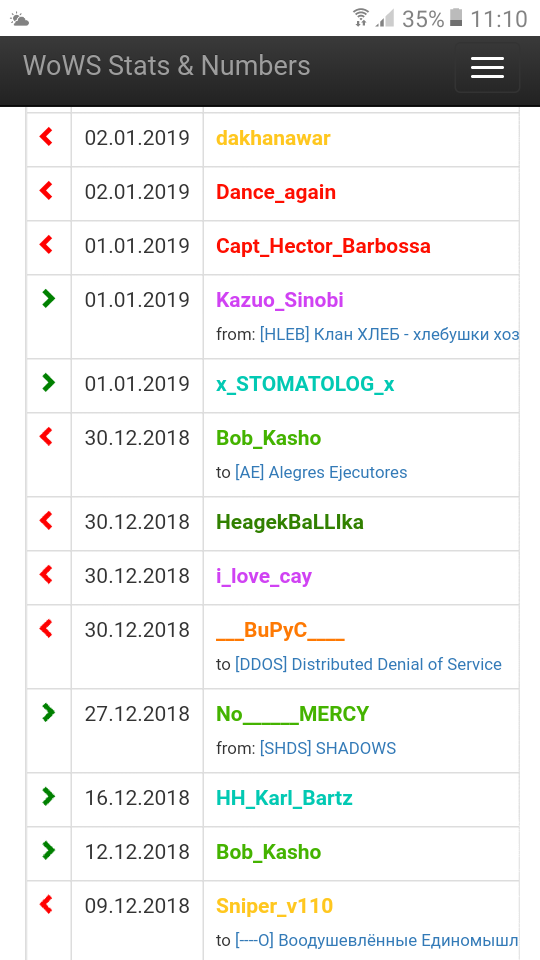Click the green arrow beside HH_Karl_Bartz
Viewport: 540px width, 960px height.
tap(48, 797)
